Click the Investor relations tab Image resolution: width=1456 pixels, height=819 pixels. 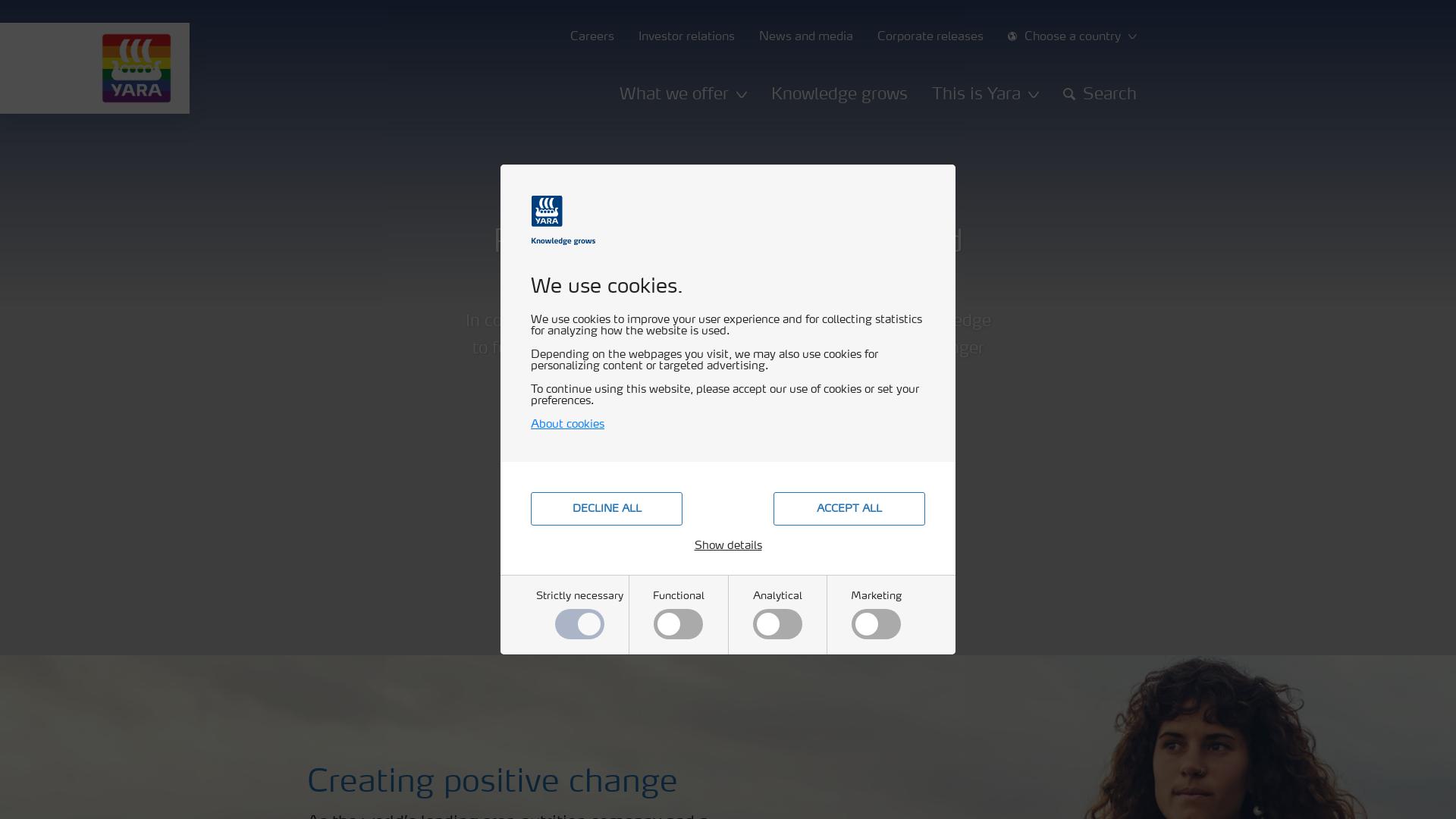click(686, 36)
